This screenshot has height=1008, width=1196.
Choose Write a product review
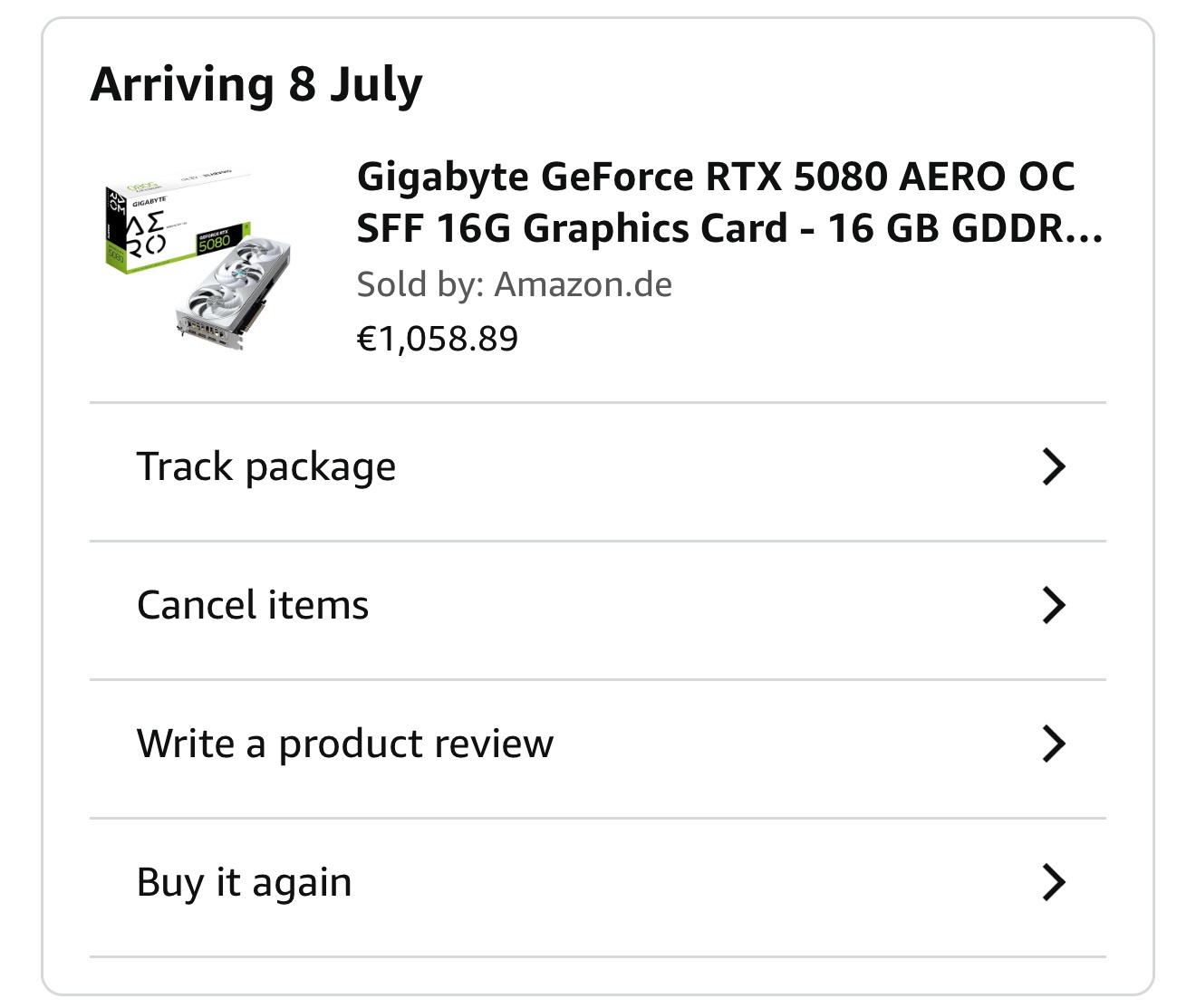click(344, 744)
